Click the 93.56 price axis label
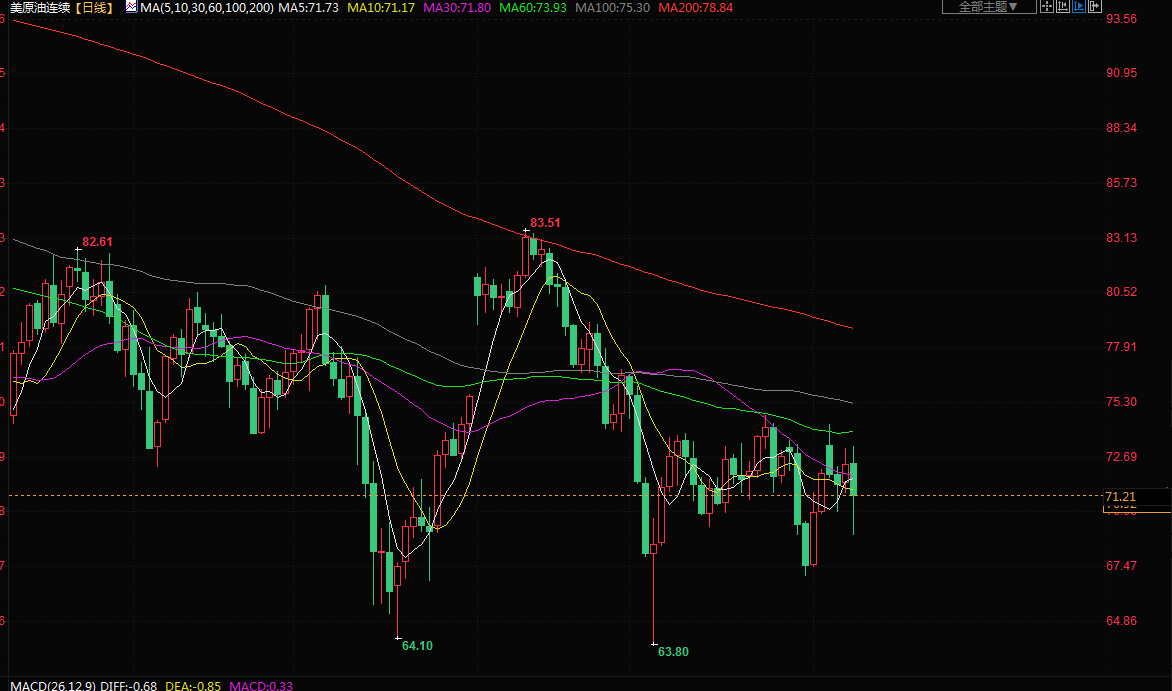 pyautogui.click(x=1121, y=19)
